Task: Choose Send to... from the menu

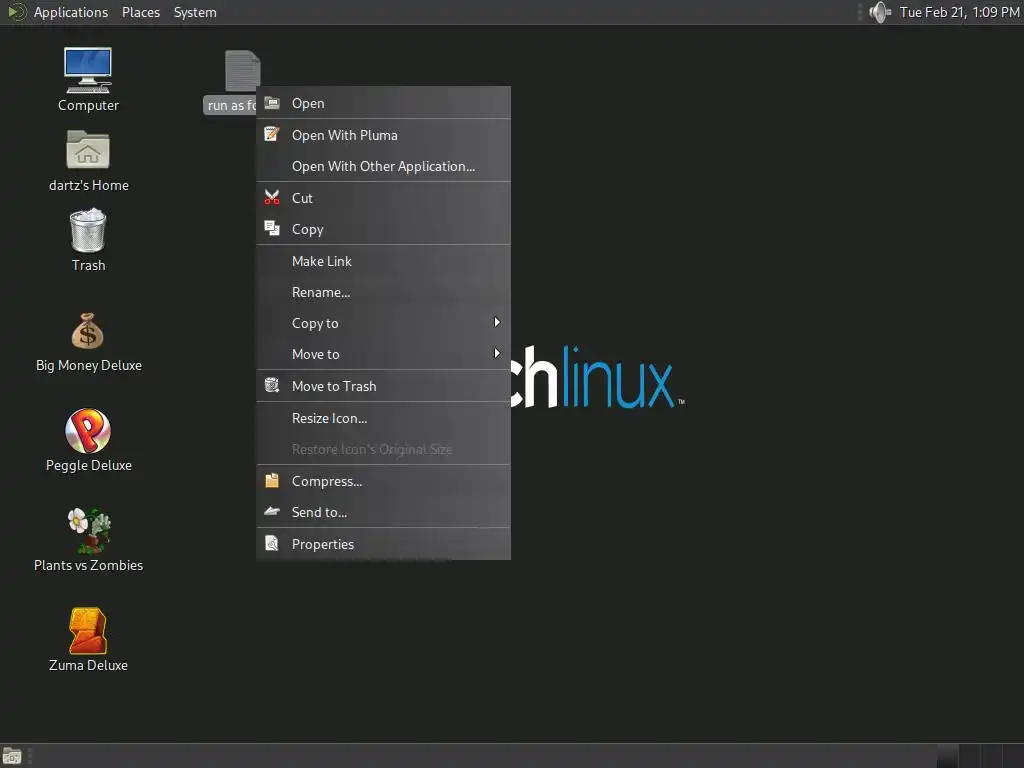Action: [x=383, y=512]
